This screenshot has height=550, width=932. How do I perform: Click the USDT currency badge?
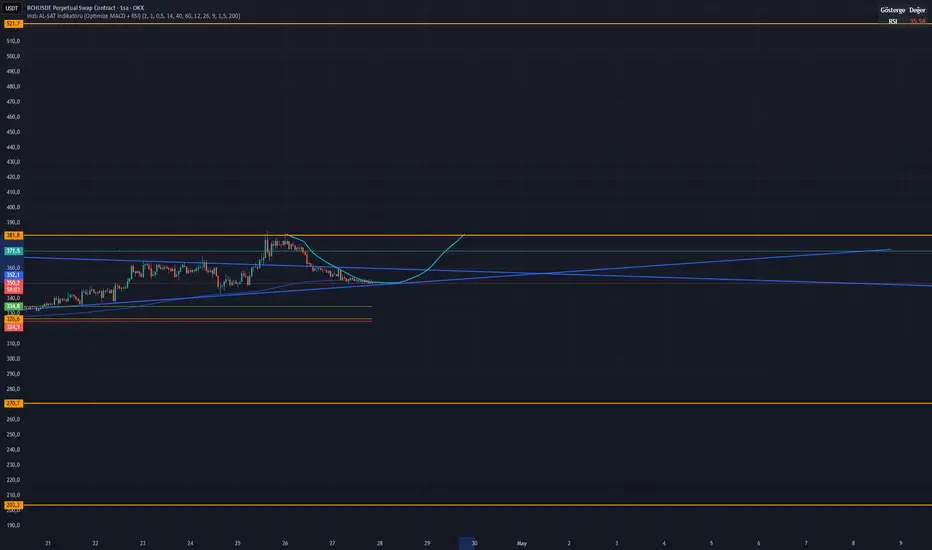pyautogui.click(x=12, y=8)
